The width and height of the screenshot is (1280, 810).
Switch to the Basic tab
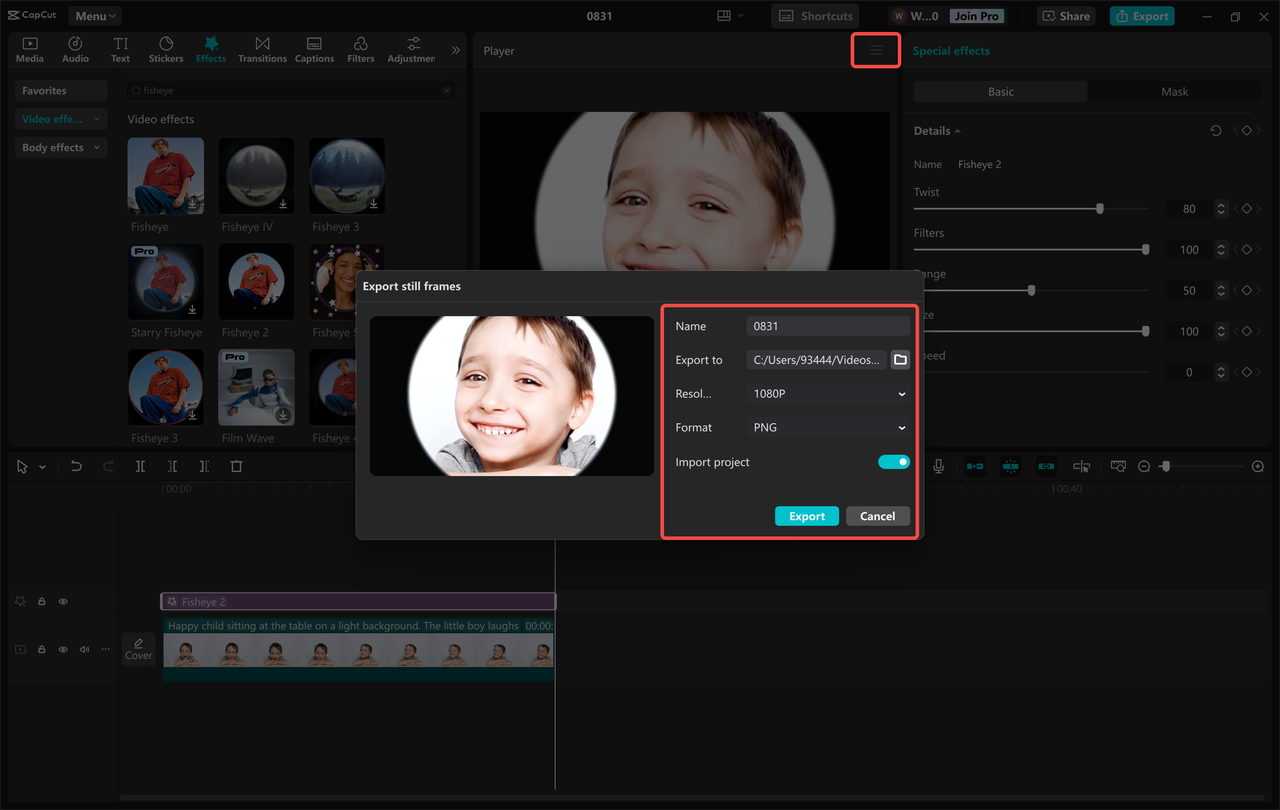[1000, 91]
